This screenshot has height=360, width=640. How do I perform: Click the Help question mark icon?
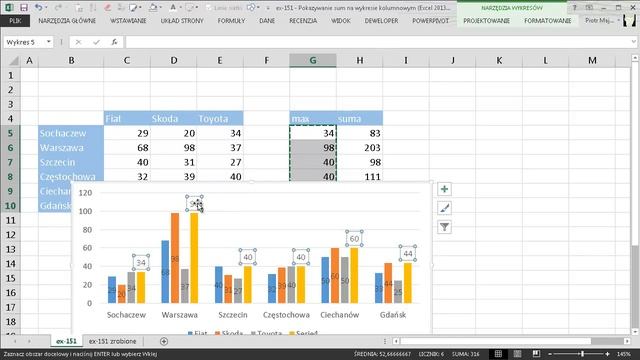(574, 7)
